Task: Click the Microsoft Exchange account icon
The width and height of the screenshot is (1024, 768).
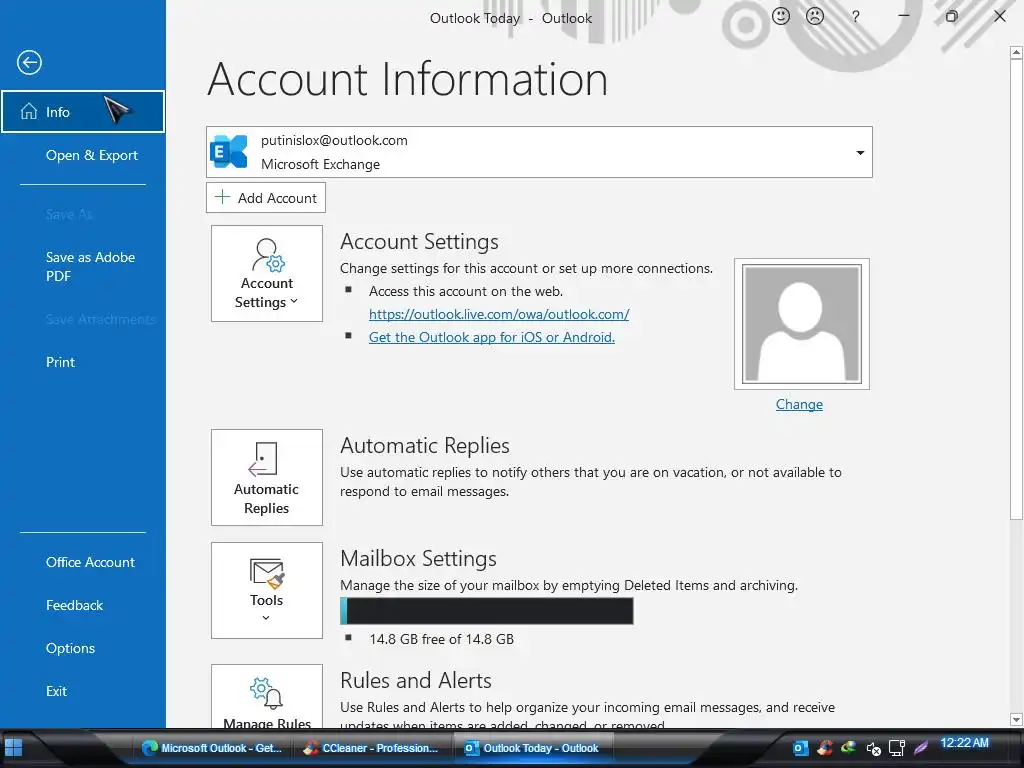Action: [229, 152]
